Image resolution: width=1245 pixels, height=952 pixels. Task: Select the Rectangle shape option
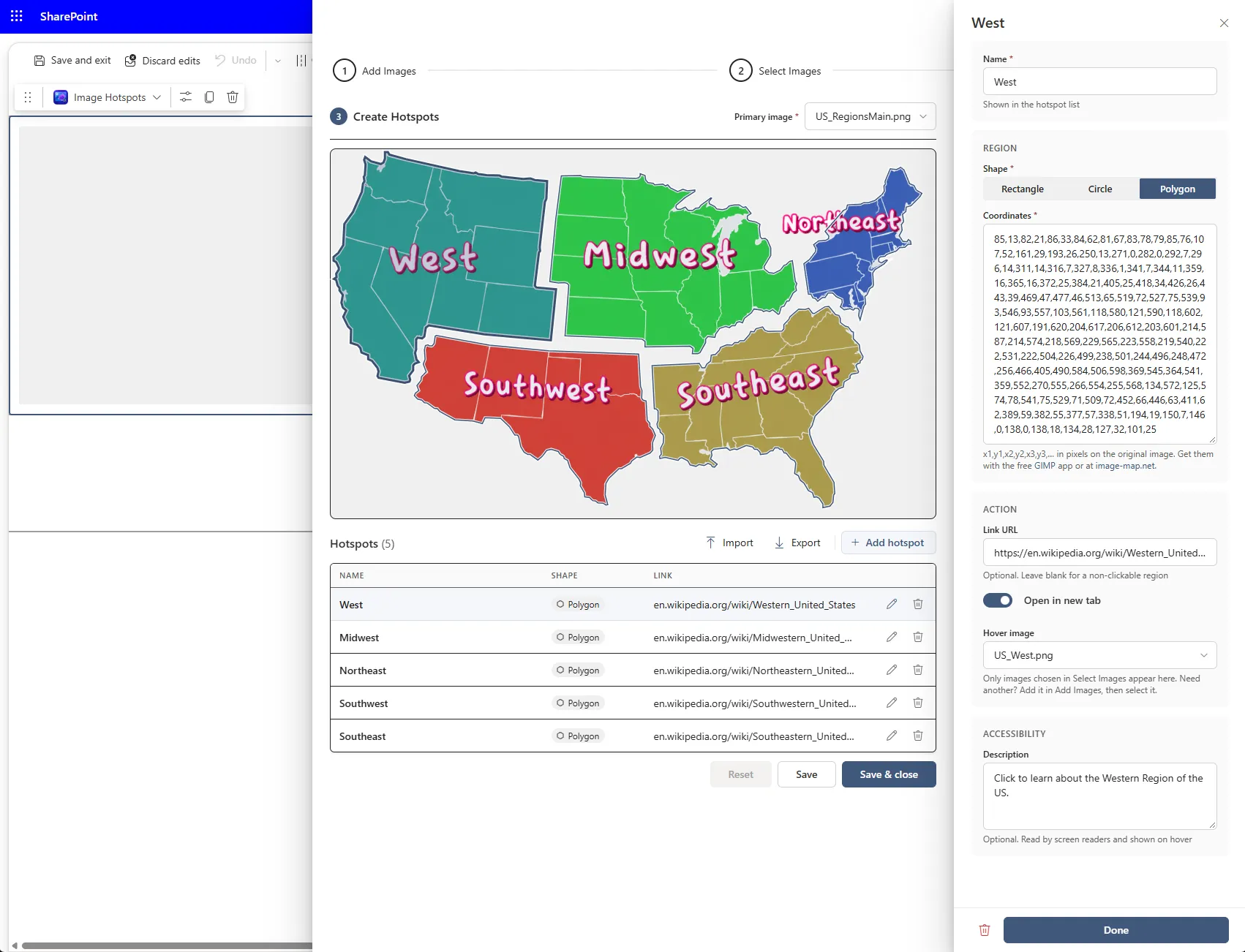pos(1022,189)
